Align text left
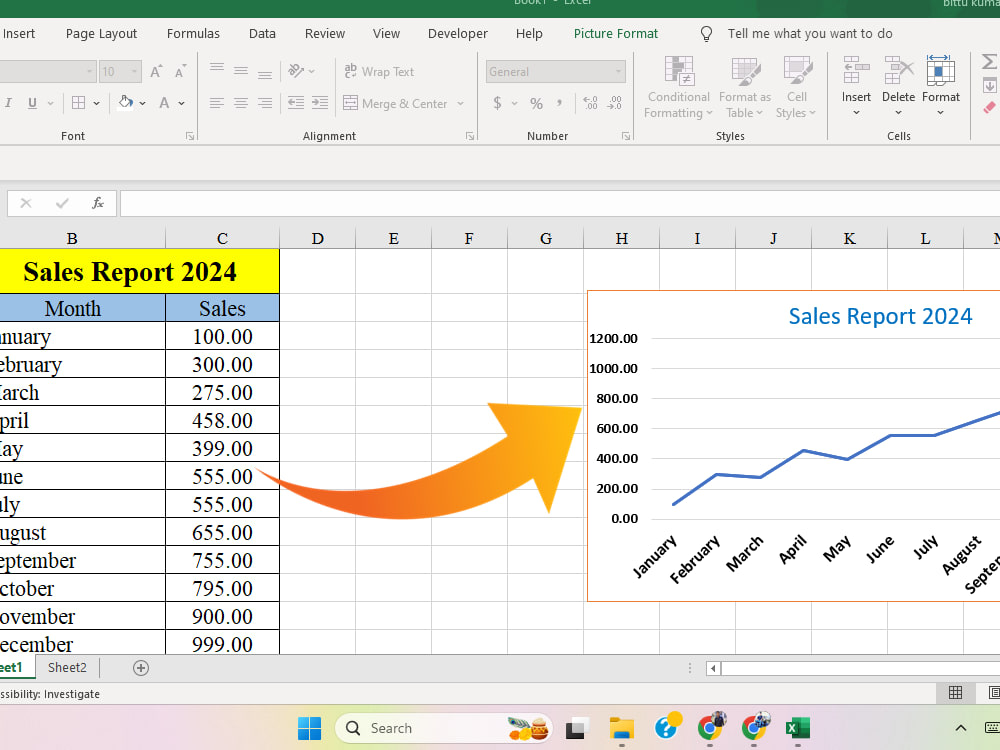 click(x=217, y=103)
